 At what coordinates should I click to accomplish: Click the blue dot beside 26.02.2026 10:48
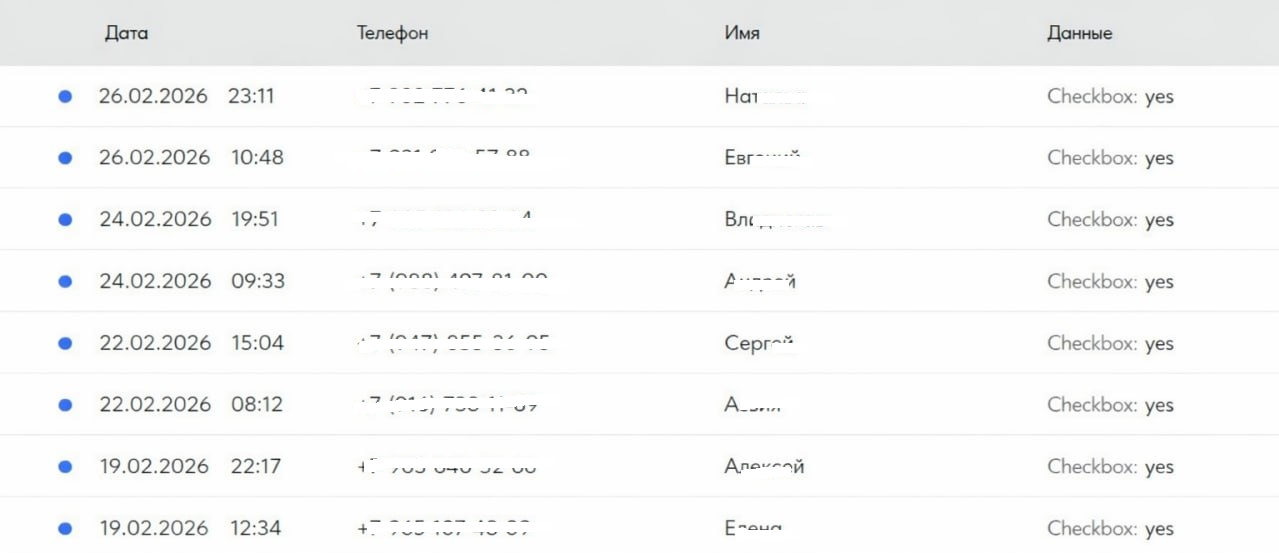(x=65, y=158)
